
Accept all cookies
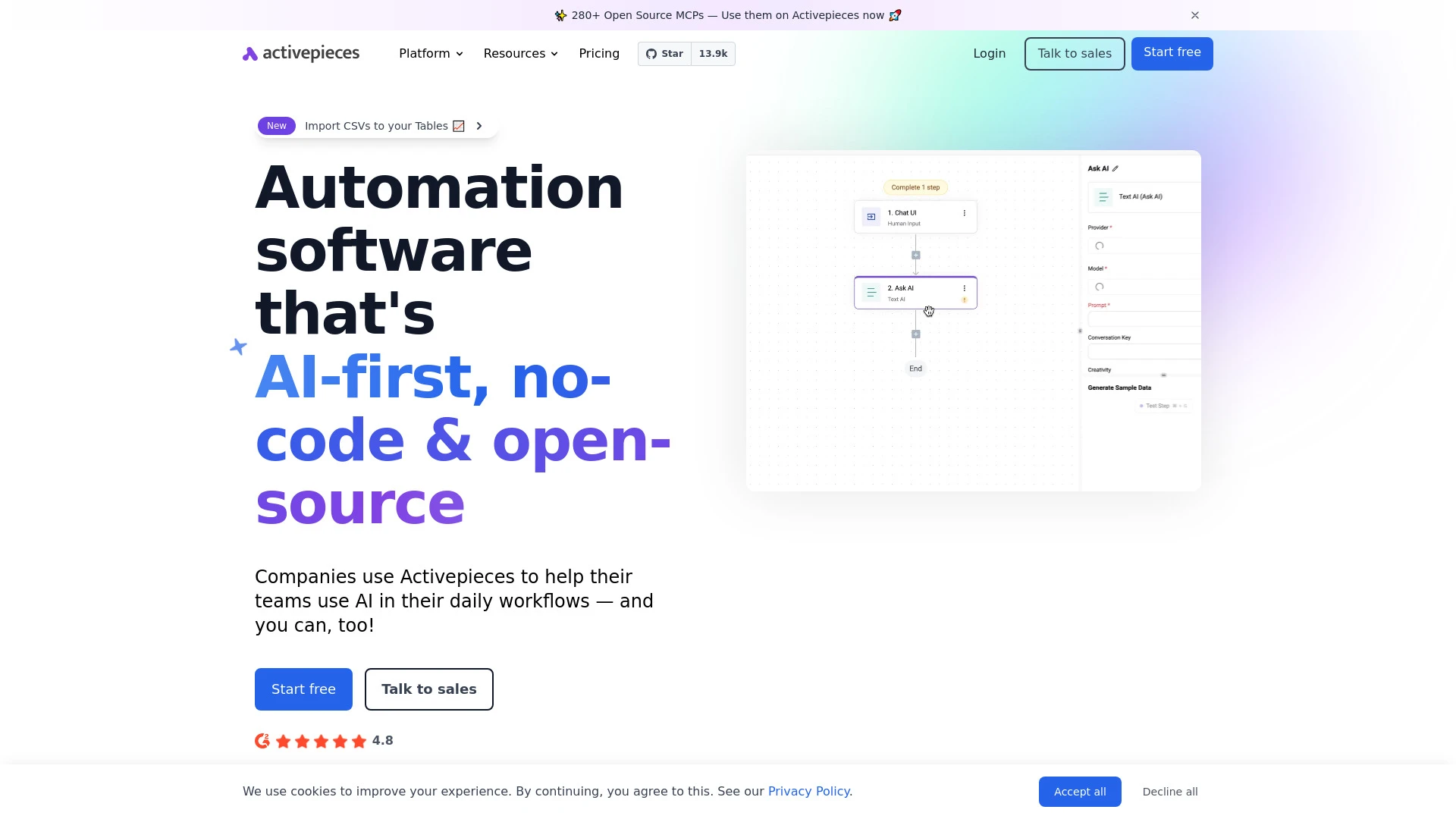(x=1080, y=791)
